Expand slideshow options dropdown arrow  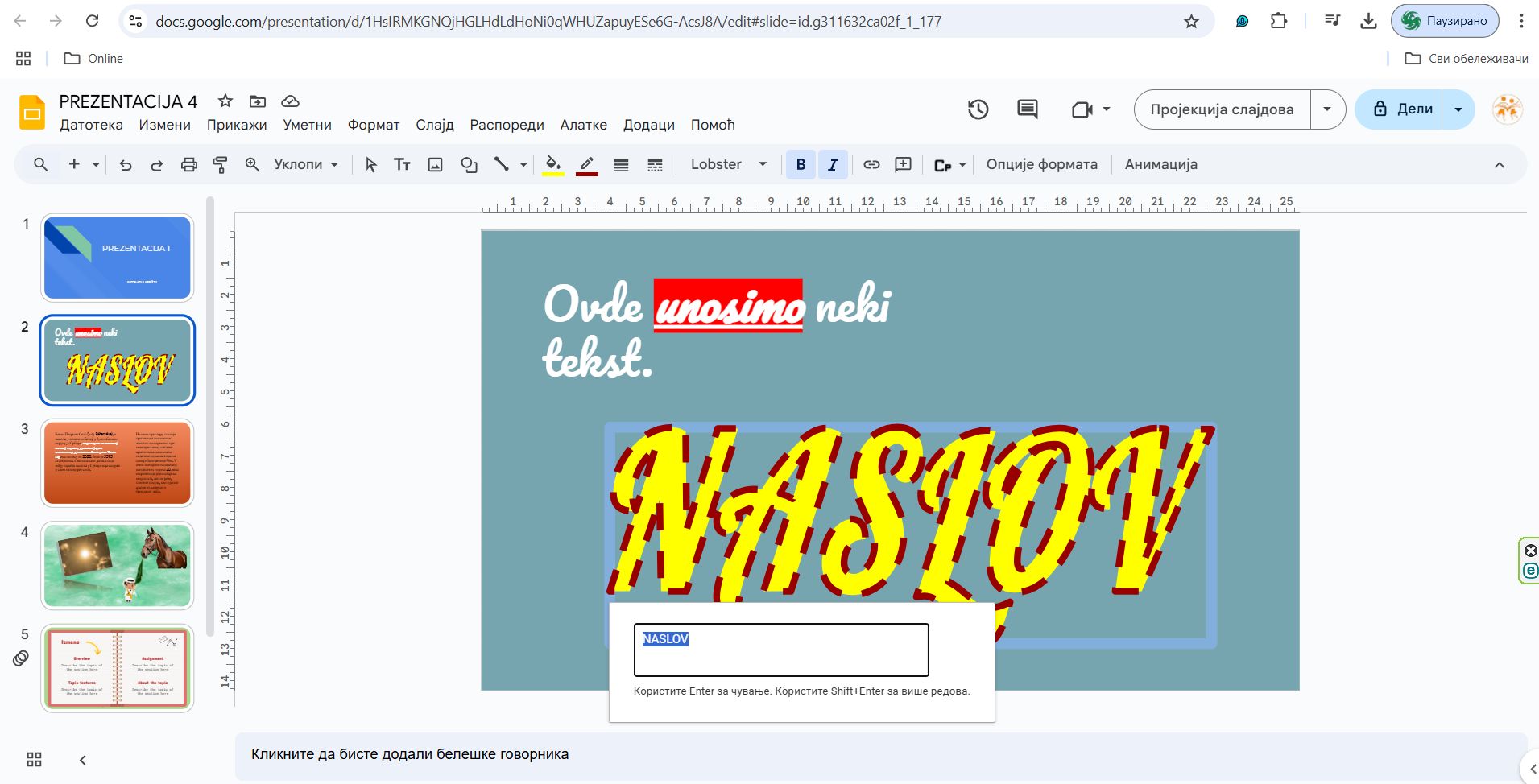1327,109
